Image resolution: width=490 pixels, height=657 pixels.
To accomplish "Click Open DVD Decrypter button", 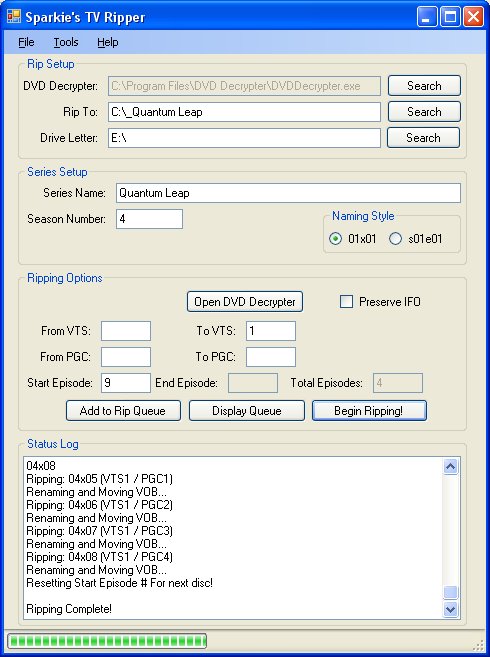I will click(245, 302).
